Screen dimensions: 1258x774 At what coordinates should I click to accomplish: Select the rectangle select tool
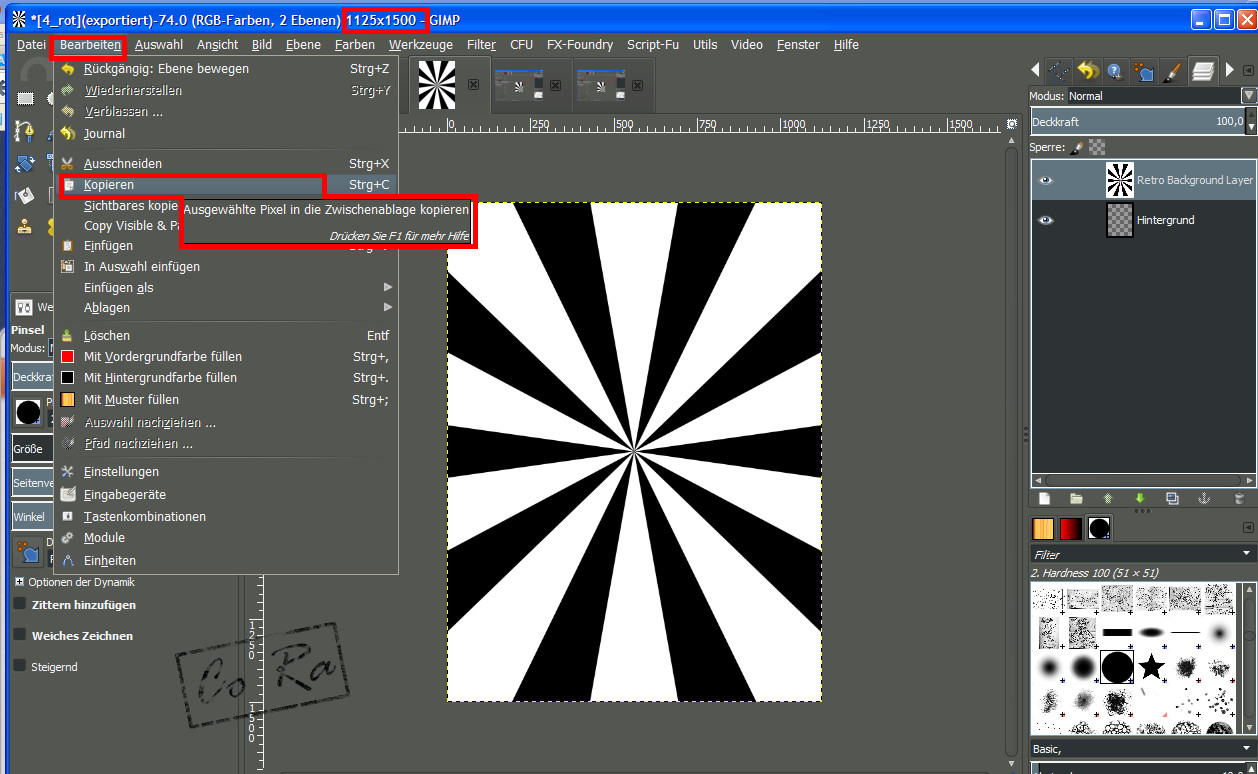[x=26, y=98]
